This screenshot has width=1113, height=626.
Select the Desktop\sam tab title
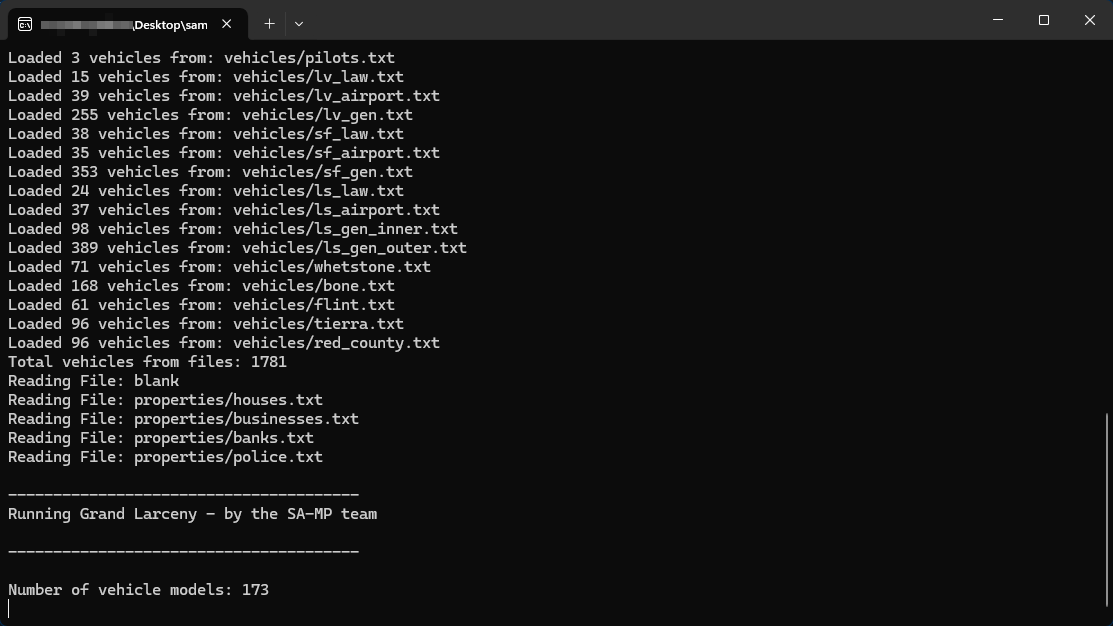(x=122, y=24)
